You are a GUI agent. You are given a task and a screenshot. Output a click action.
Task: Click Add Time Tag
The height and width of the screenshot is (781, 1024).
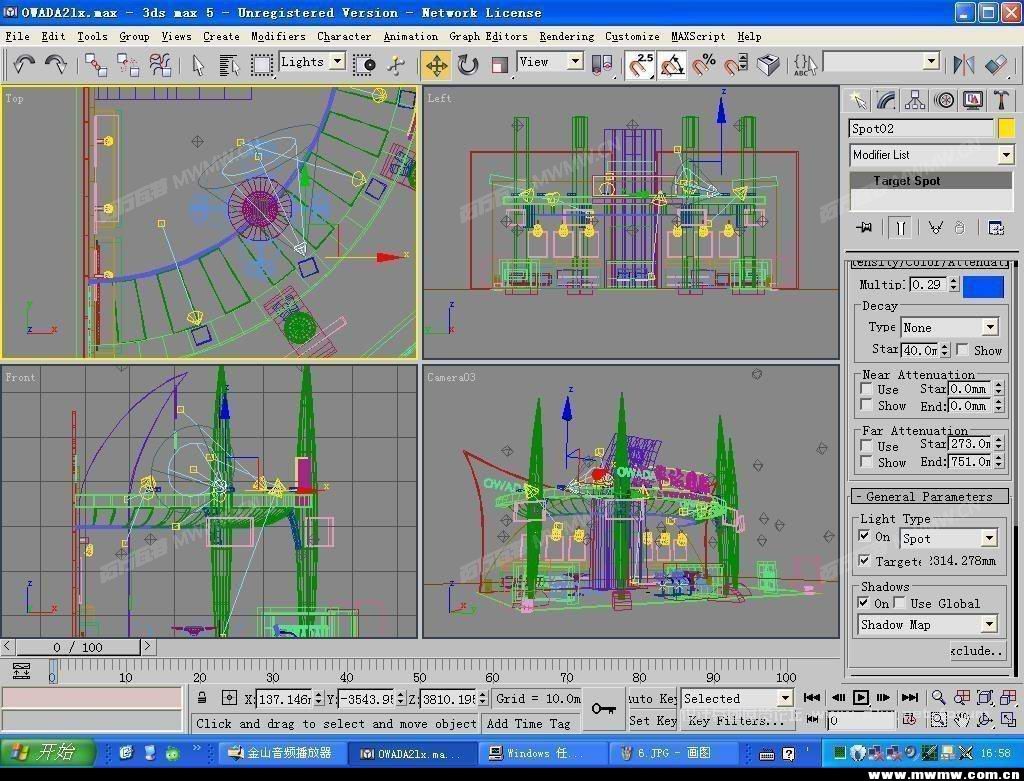[x=528, y=723]
